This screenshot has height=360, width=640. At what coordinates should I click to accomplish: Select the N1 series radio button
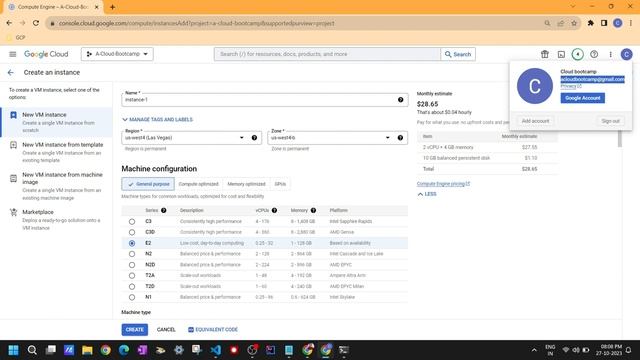[132, 297]
